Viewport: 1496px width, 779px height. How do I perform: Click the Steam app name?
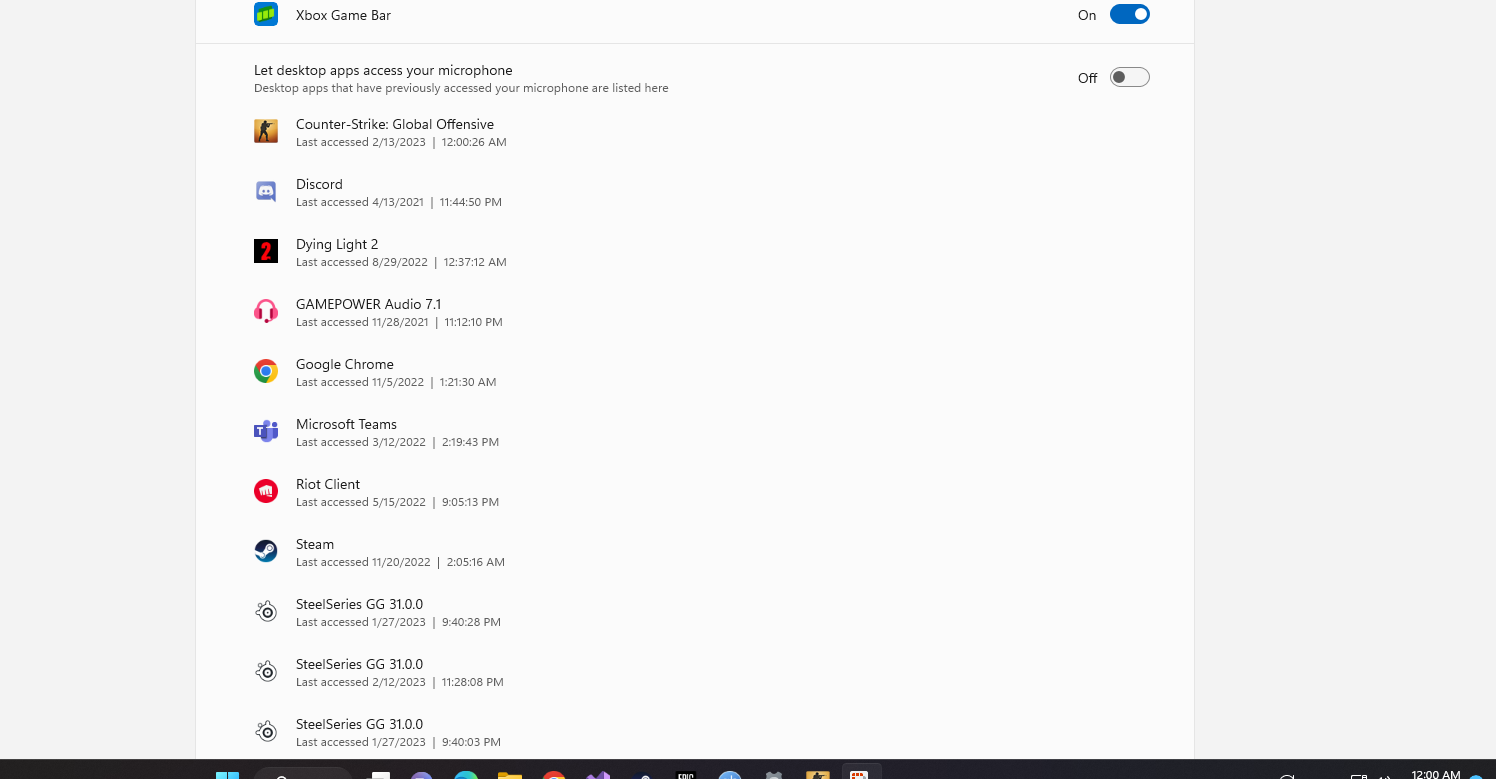315,544
